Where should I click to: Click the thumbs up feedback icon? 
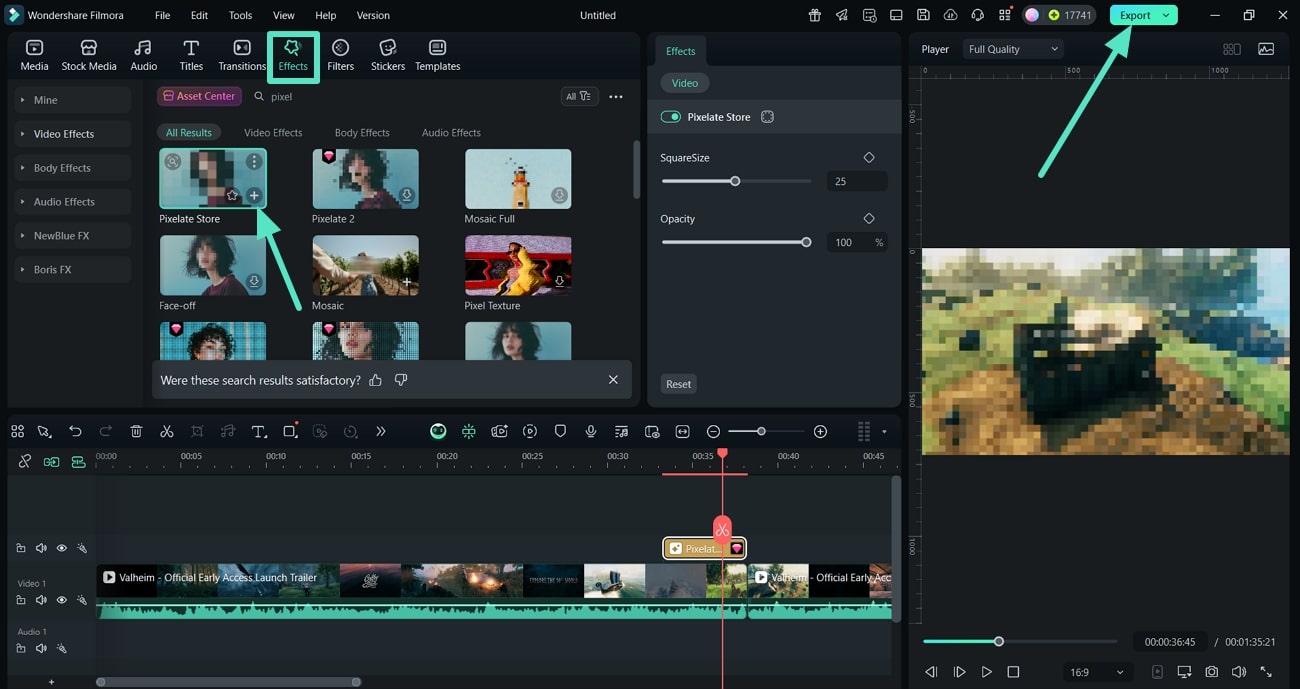376,380
